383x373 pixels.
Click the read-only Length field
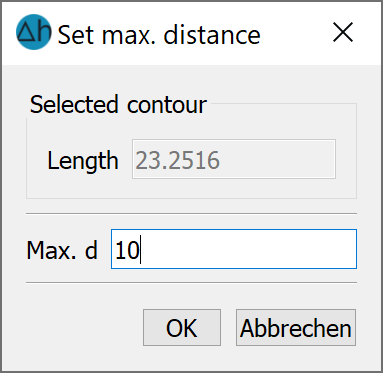tap(234, 159)
